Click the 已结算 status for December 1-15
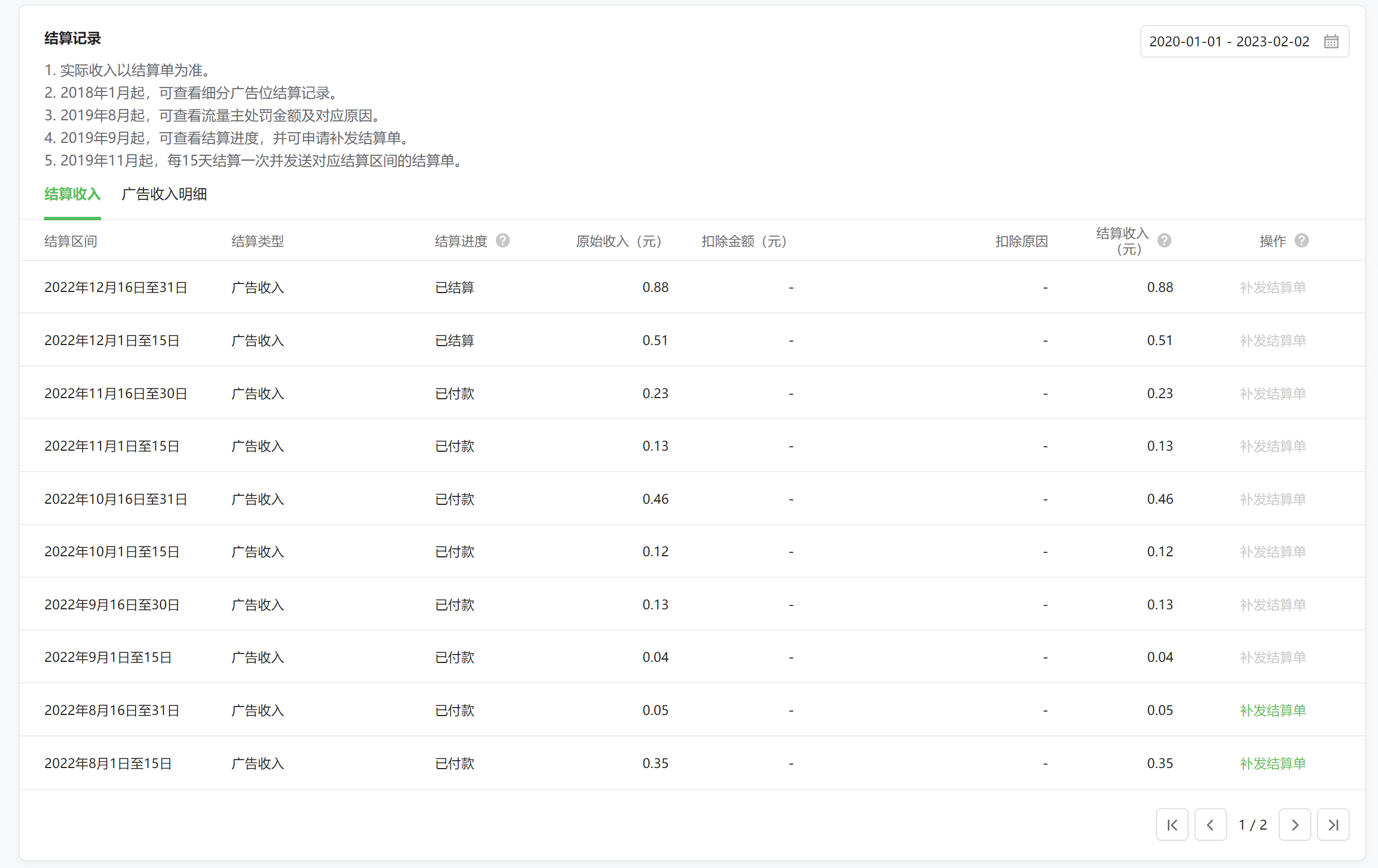The width and height of the screenshot is (1378, 868). click(454, 341)
